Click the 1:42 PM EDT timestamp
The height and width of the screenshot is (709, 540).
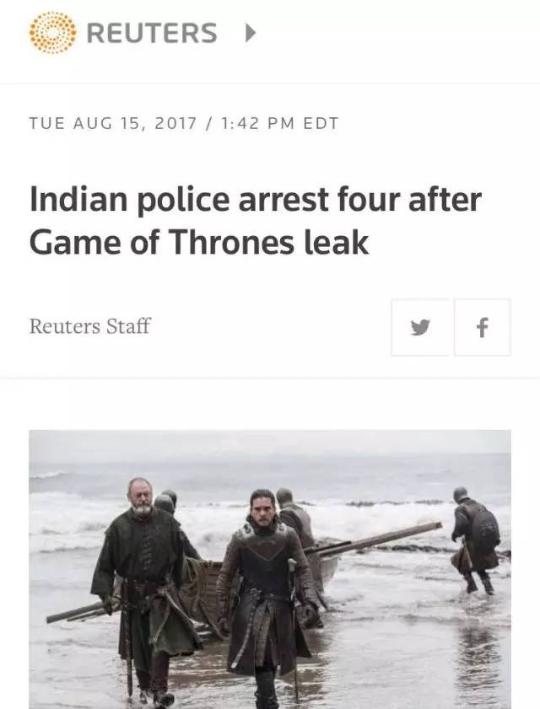[x=280, y=123]
